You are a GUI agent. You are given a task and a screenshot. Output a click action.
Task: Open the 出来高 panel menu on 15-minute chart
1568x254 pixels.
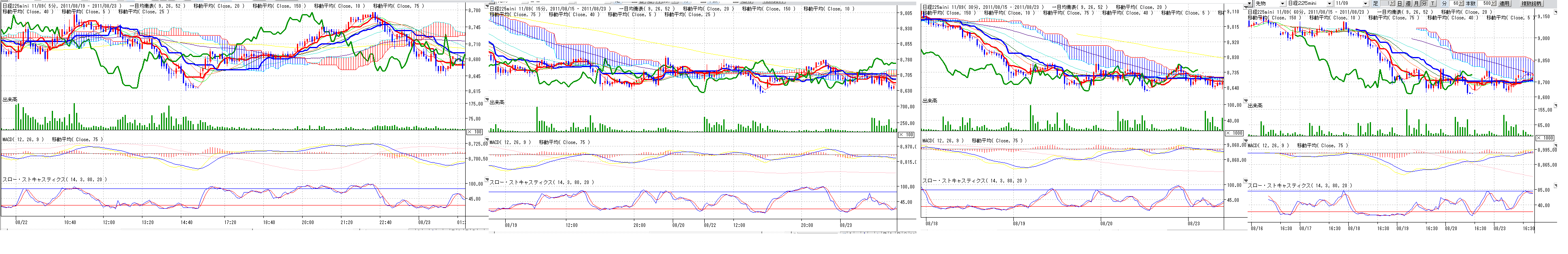pyautogui.click(x=486, y=100)
